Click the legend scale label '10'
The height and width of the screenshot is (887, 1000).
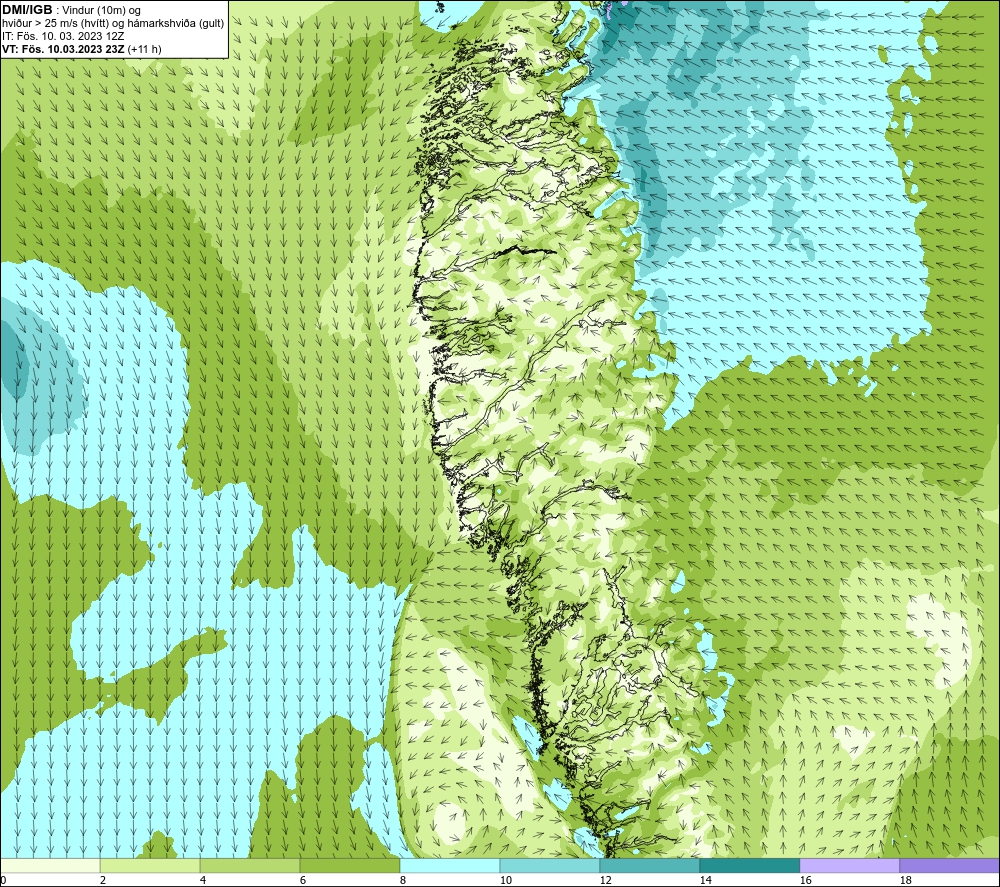[506, 881]
